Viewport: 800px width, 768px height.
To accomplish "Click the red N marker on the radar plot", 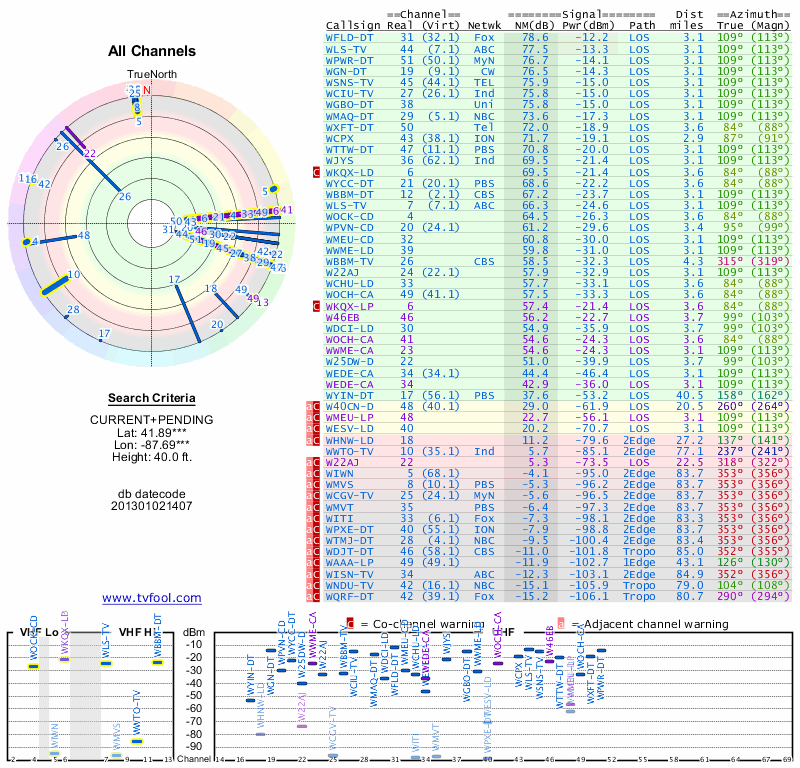I will tap(147, 90).
